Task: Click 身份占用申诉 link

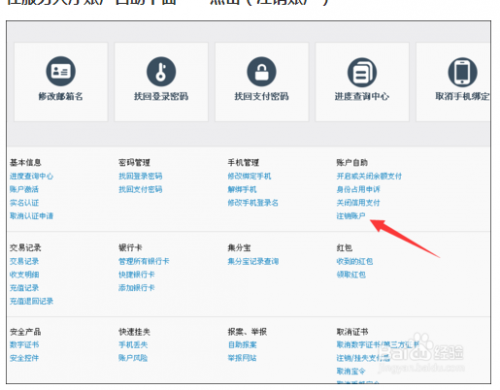Action: pyautogui.click(x=358, y=189)
